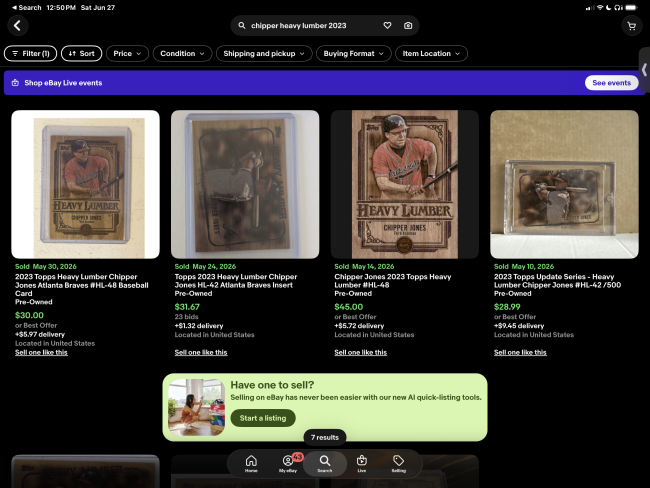650x488 pixels.
Task: Tap the back arrow button
Action: click(x=17, y=26)
